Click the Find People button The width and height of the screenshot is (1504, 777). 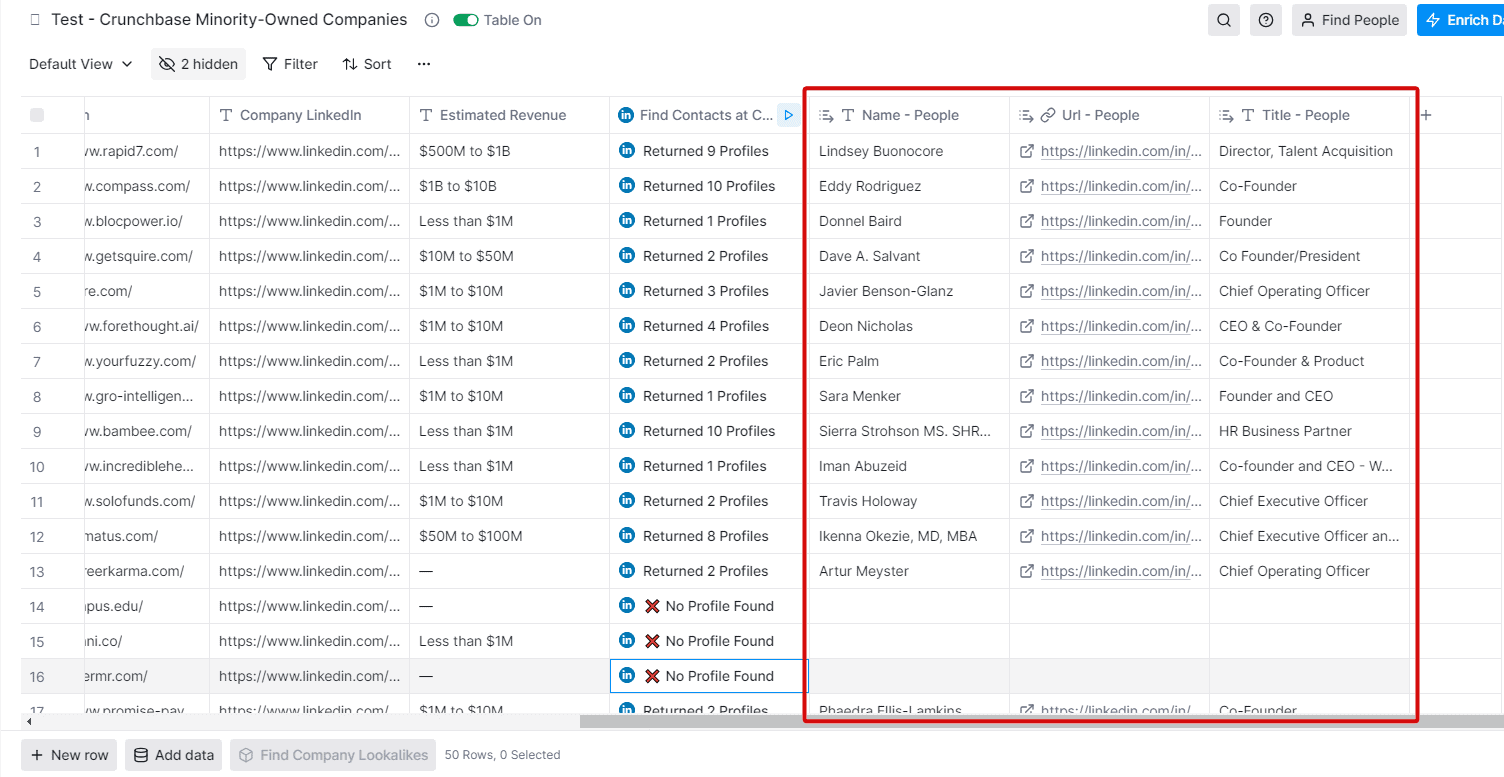(x=1349, y=20)
